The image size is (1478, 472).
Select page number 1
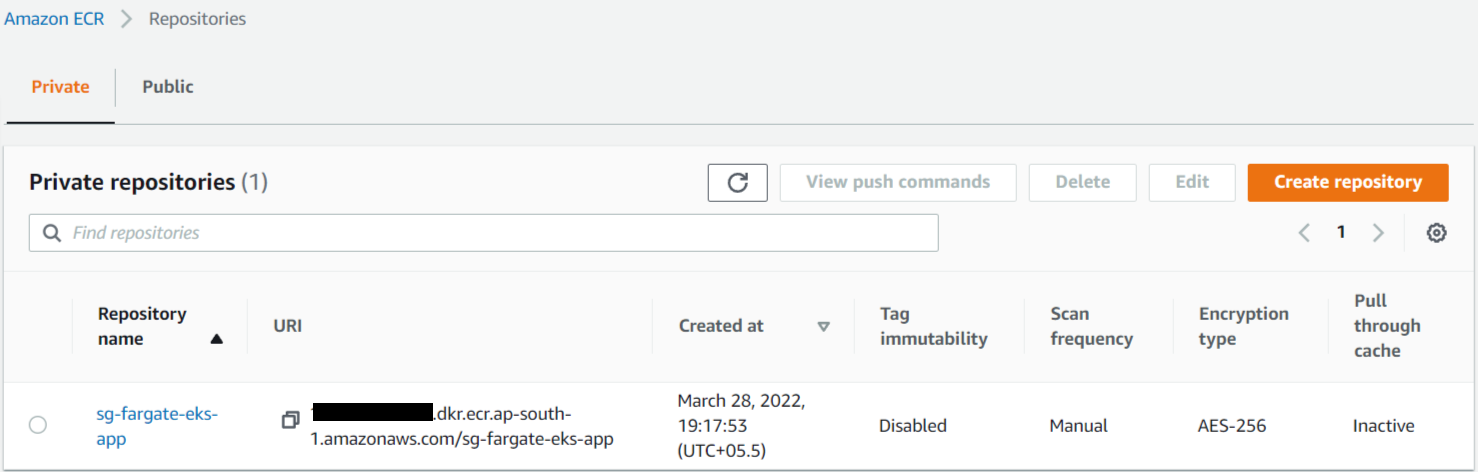point(1341,232)
